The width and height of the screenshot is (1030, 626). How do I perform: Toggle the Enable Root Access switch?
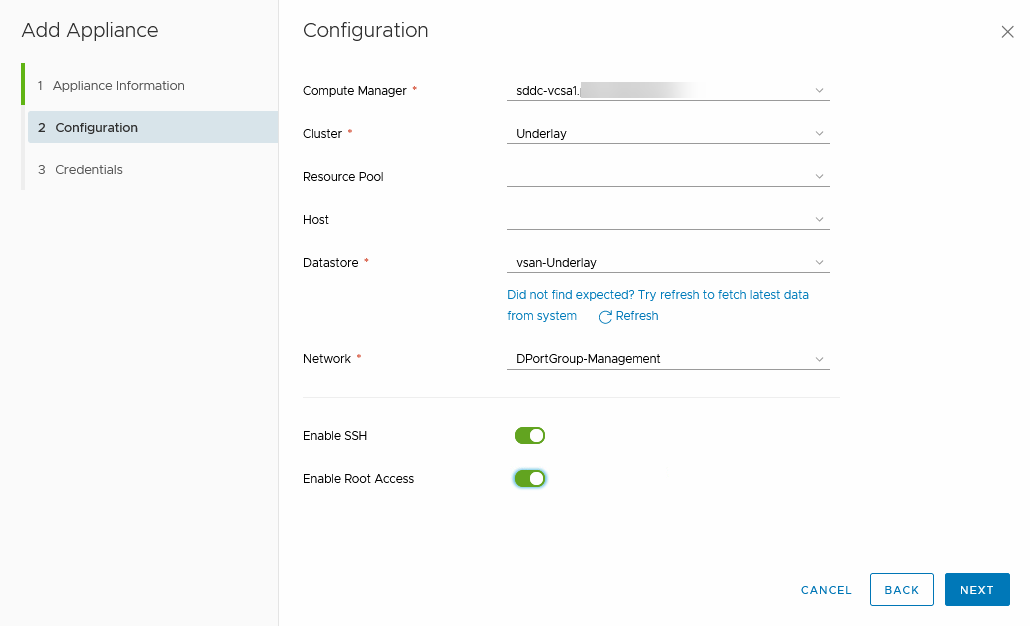(529, 479)
